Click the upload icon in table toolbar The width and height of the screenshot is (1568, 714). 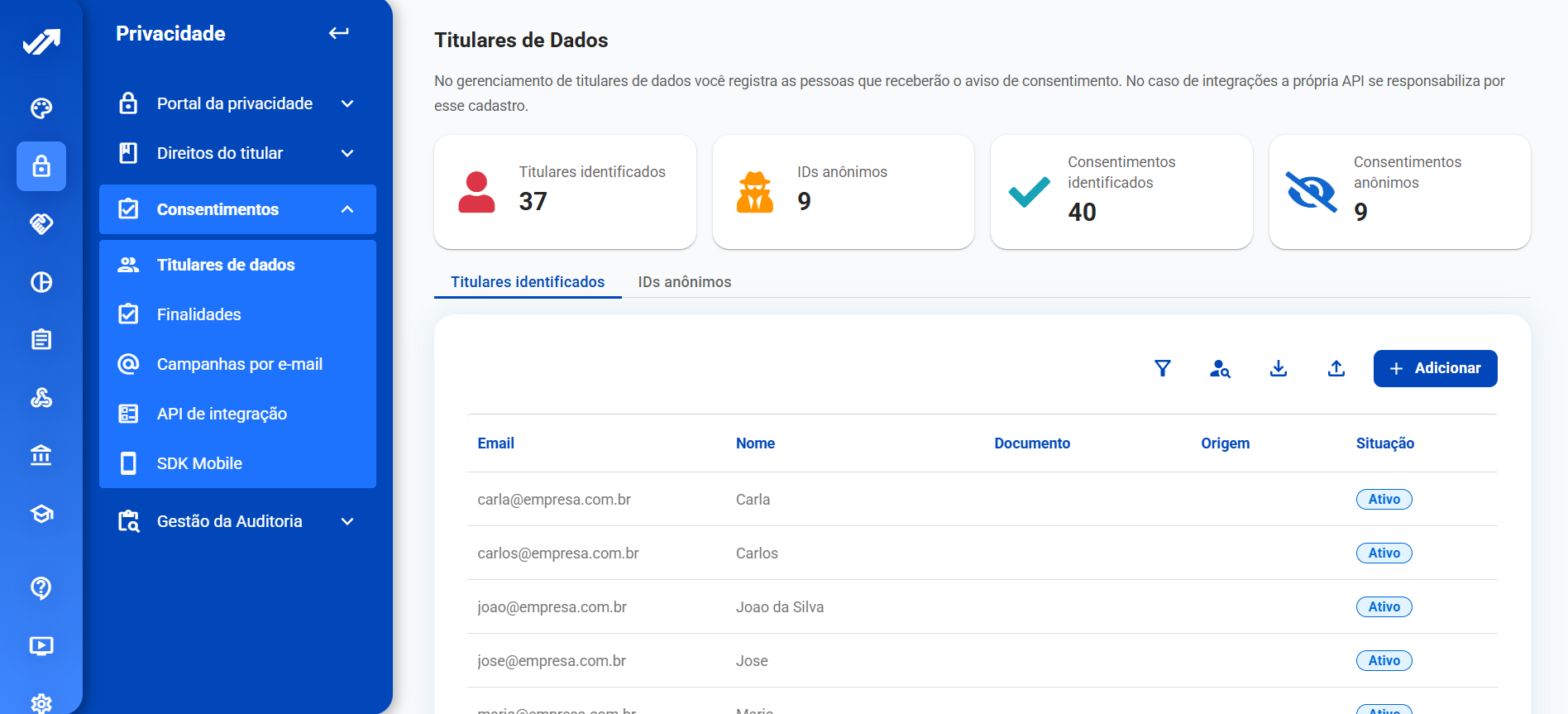1336,368
